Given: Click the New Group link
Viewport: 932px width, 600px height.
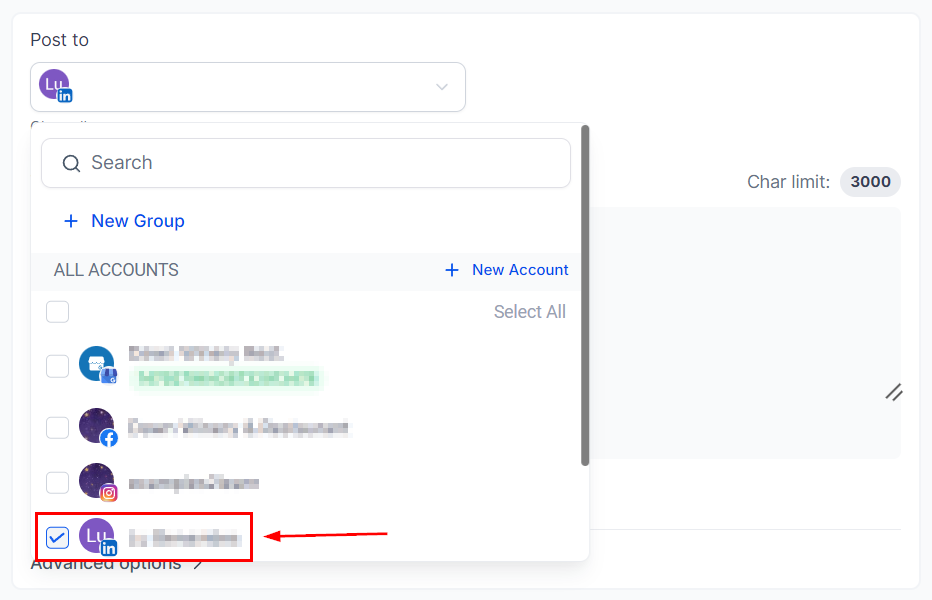Looking at the screenshot, I should (137, 221).
